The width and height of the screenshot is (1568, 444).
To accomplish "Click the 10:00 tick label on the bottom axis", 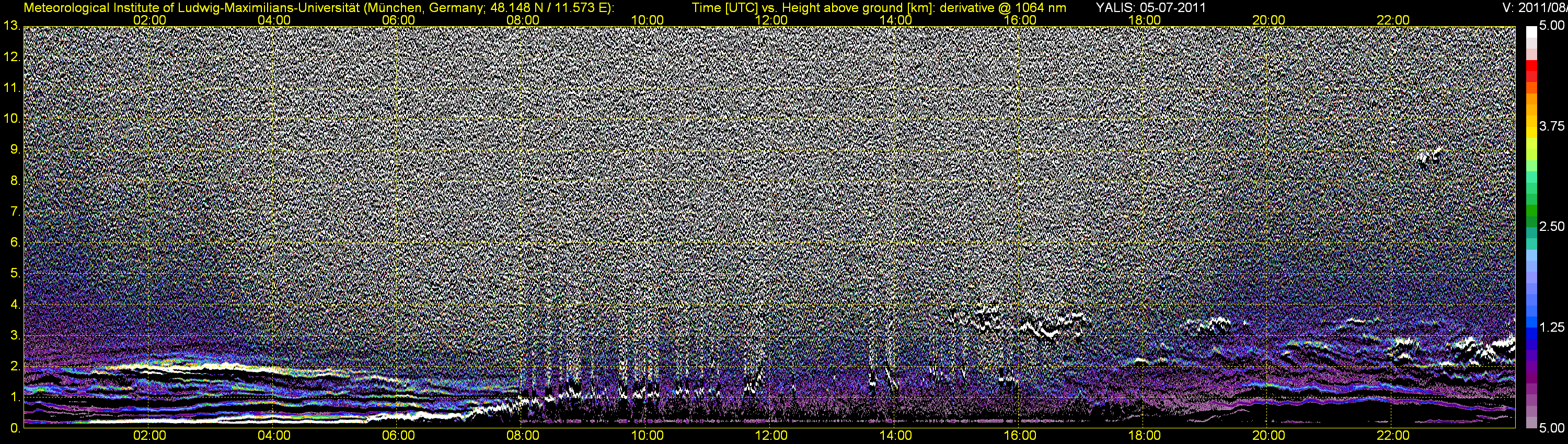I will click(647, 436).
